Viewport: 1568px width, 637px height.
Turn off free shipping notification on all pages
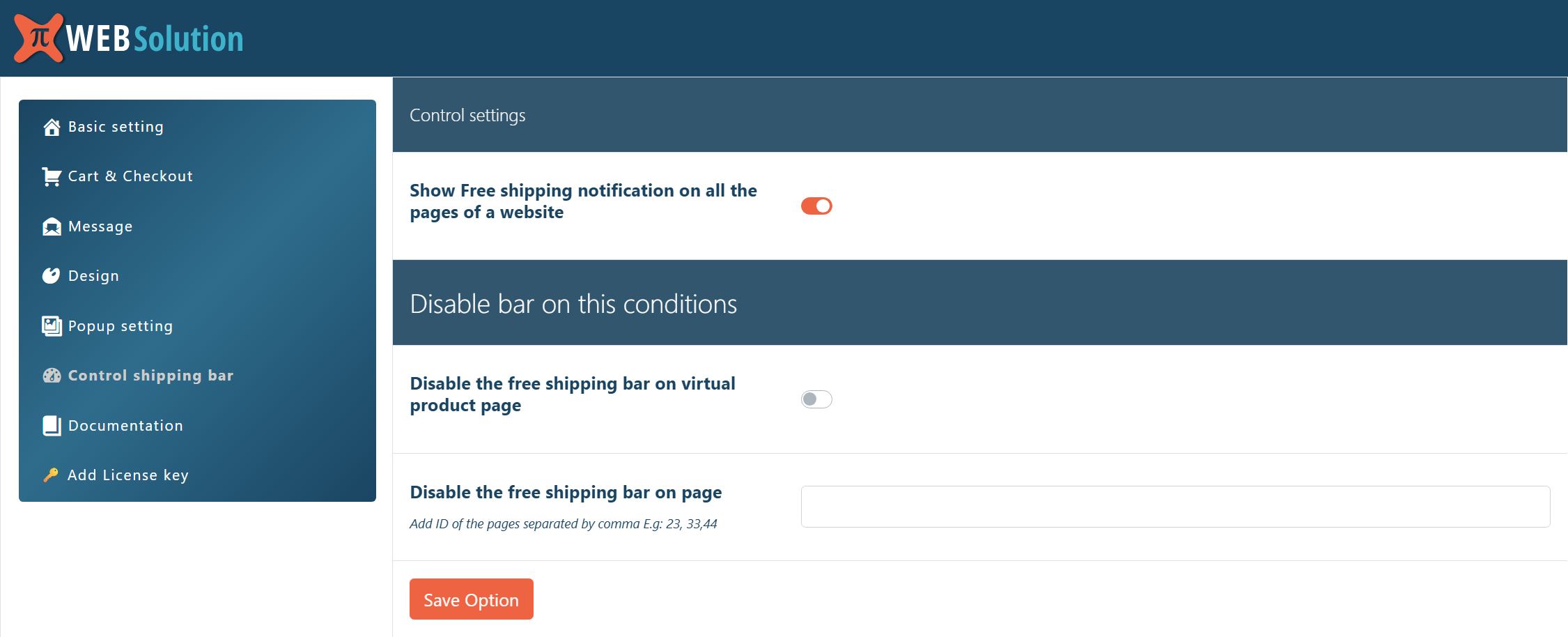point(816,206)
